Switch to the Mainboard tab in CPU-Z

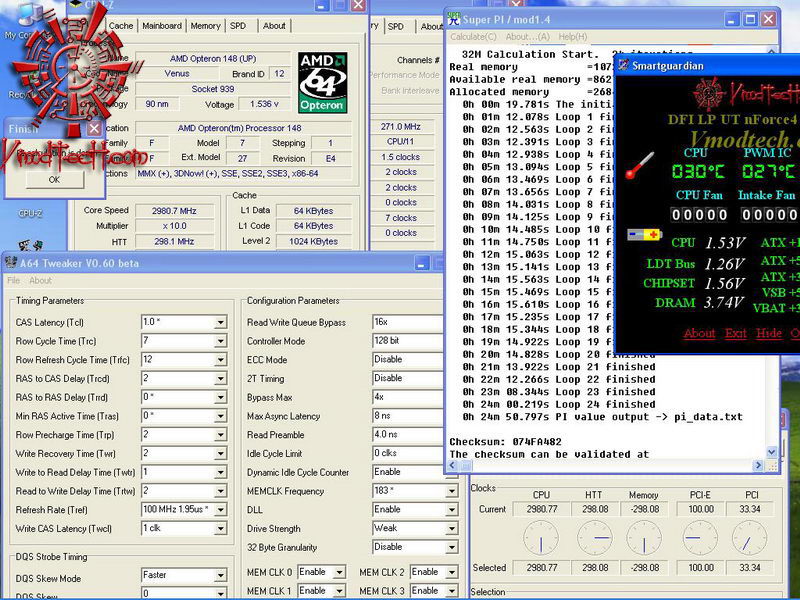pyautogui.click(x=162, y=26)
